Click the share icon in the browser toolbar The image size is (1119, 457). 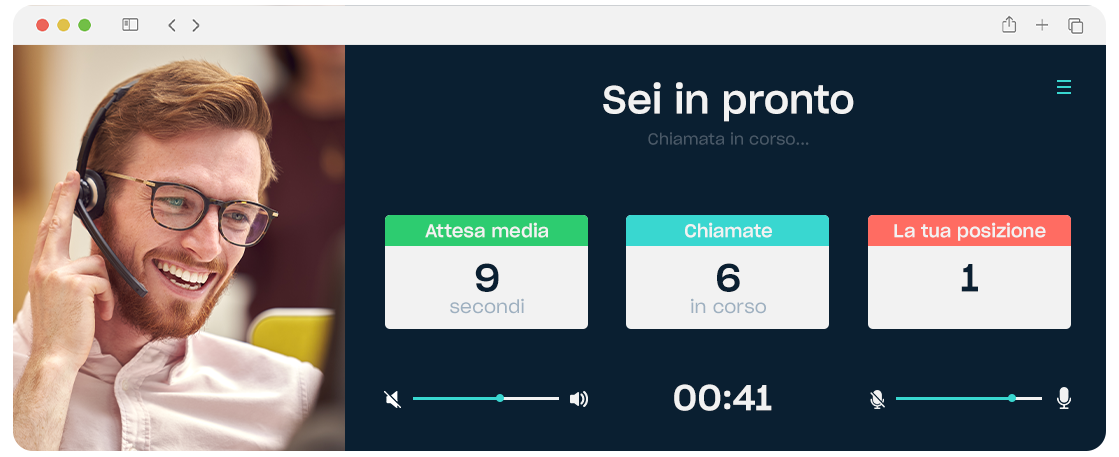click(x=1008, y=25)
